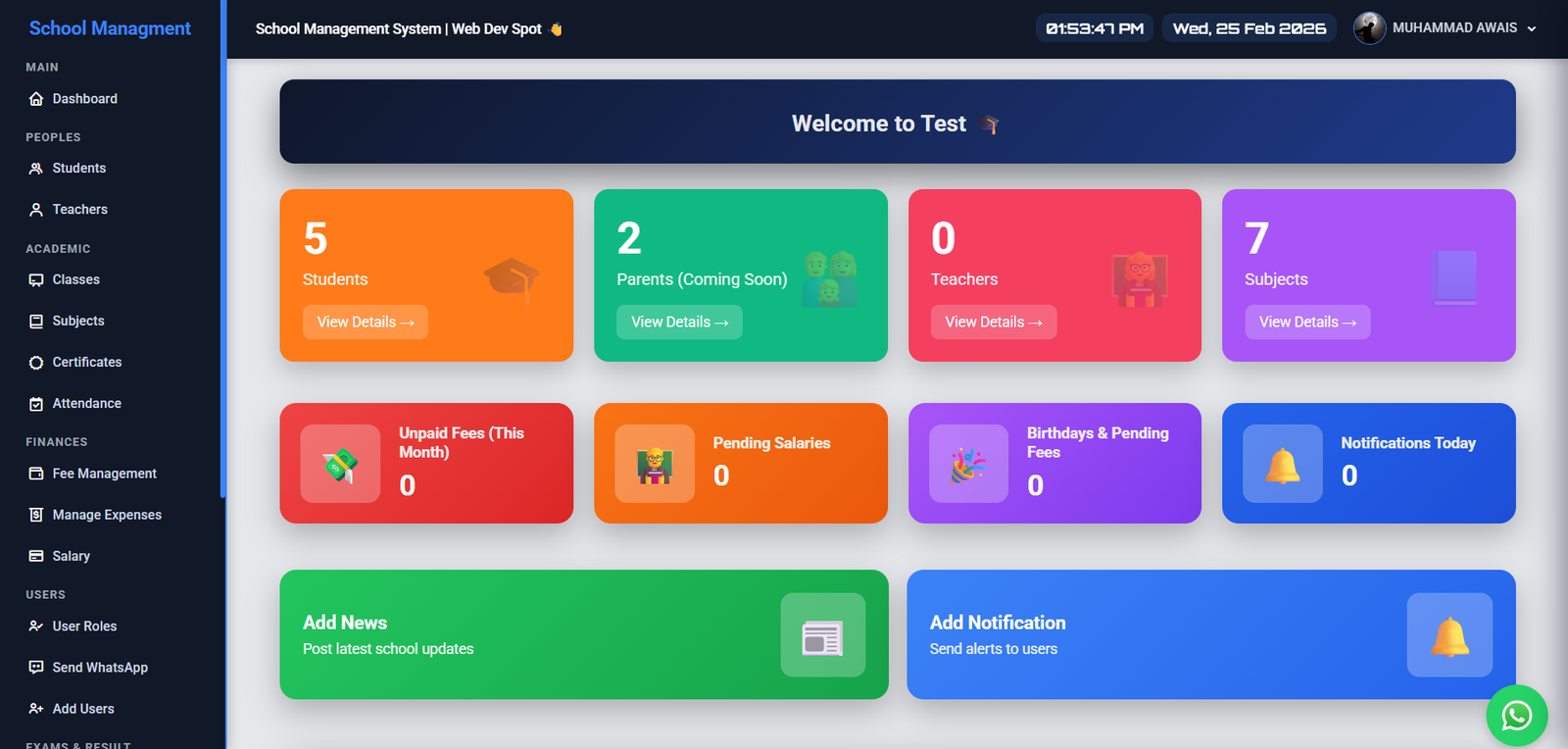Click the sidebar vertical scrollbar
This screenshot has height=749, width=1568.
click(222, 249)
